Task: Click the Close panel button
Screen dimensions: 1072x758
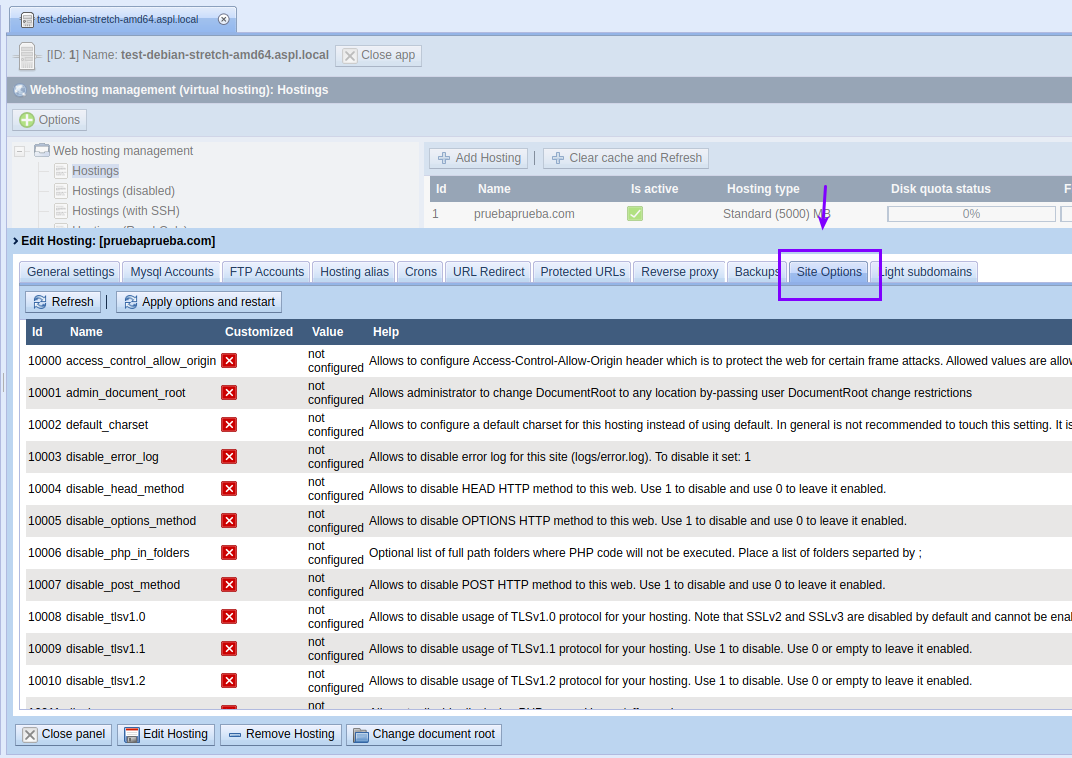Action: click(64, 734)
